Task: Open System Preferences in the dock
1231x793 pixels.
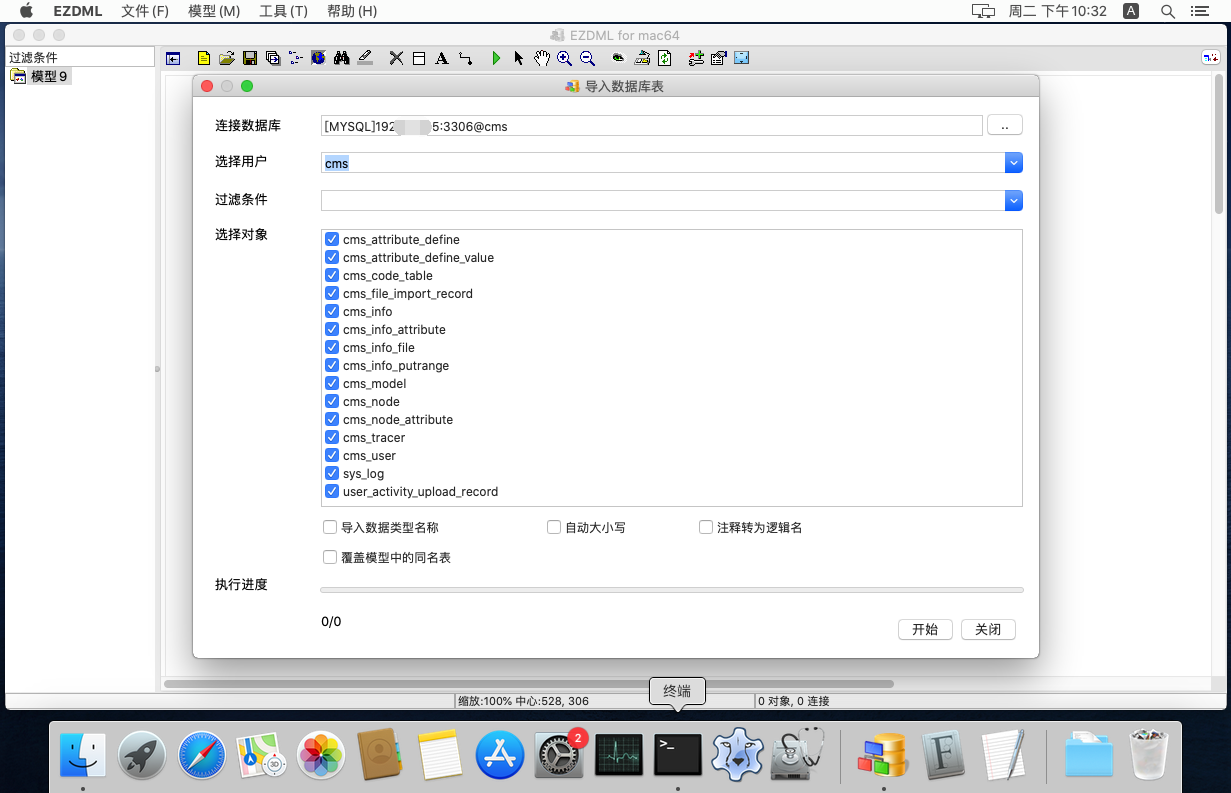Action: pyautogui.click(x=559, y=754)
